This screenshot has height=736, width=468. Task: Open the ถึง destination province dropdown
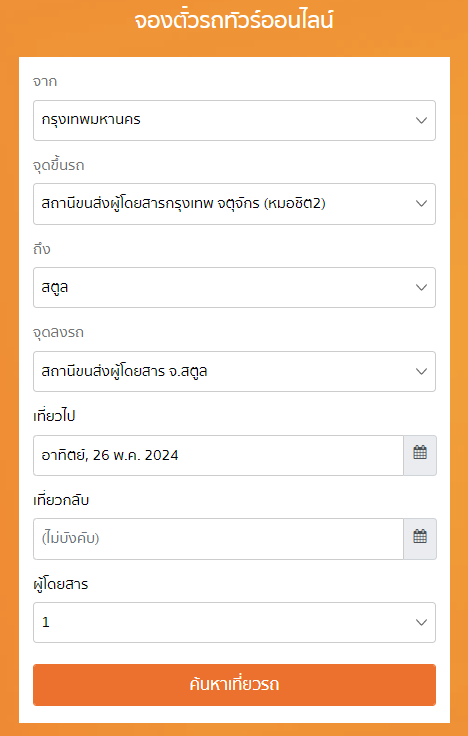tap(234, 287)
